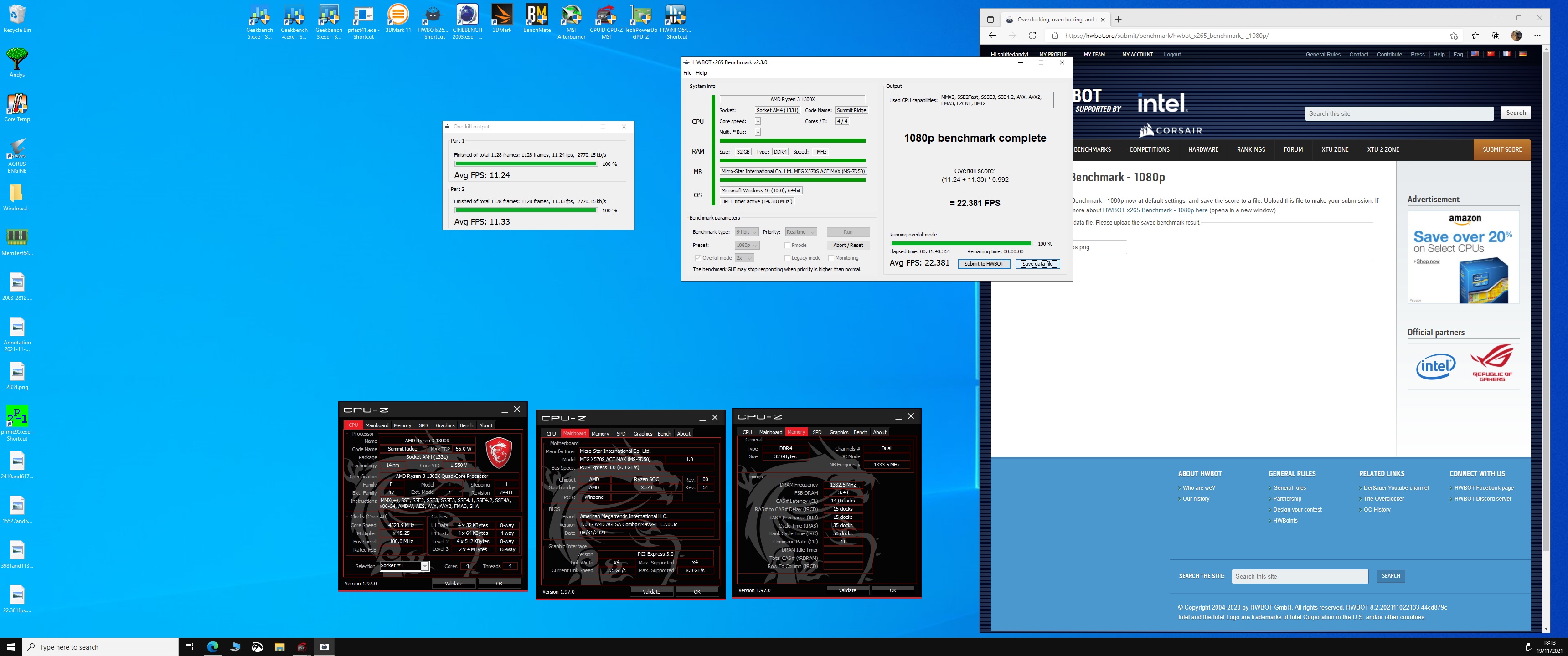The image size is (1568, 656).
Task: Add this page to favorites in Edge
Action: pos(1454,35)
